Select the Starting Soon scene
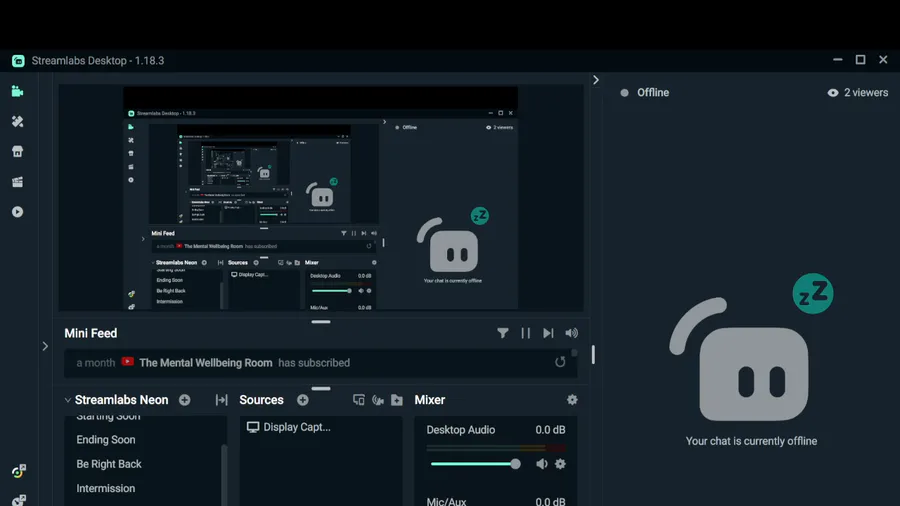900x506 pixels. click(x=108, y=418)
